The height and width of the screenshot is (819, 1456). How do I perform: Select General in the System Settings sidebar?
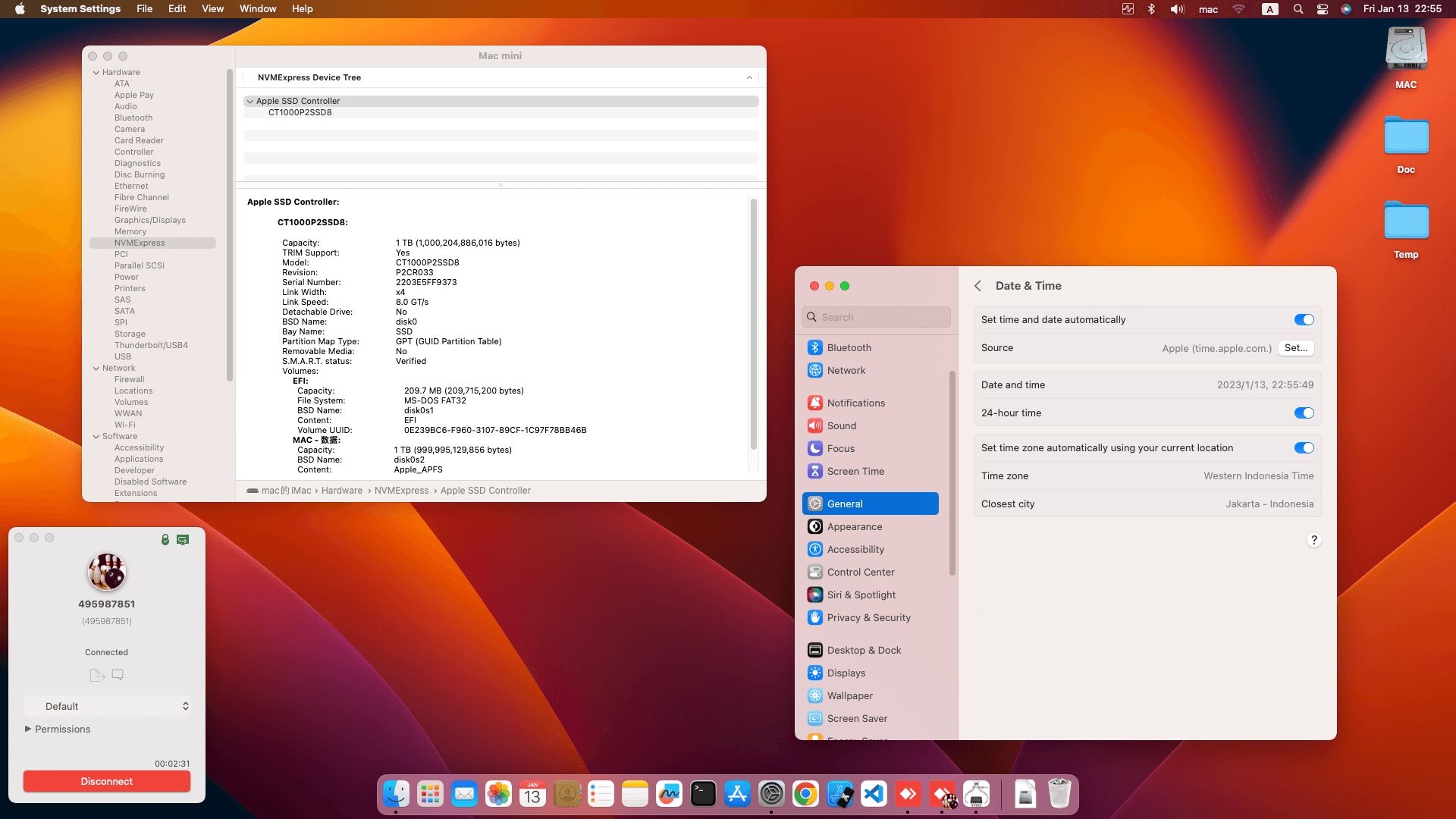[x=845, y=503]
